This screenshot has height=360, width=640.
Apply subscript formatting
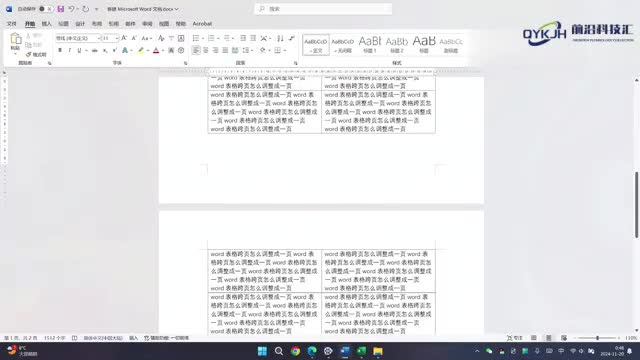point(105,50)
